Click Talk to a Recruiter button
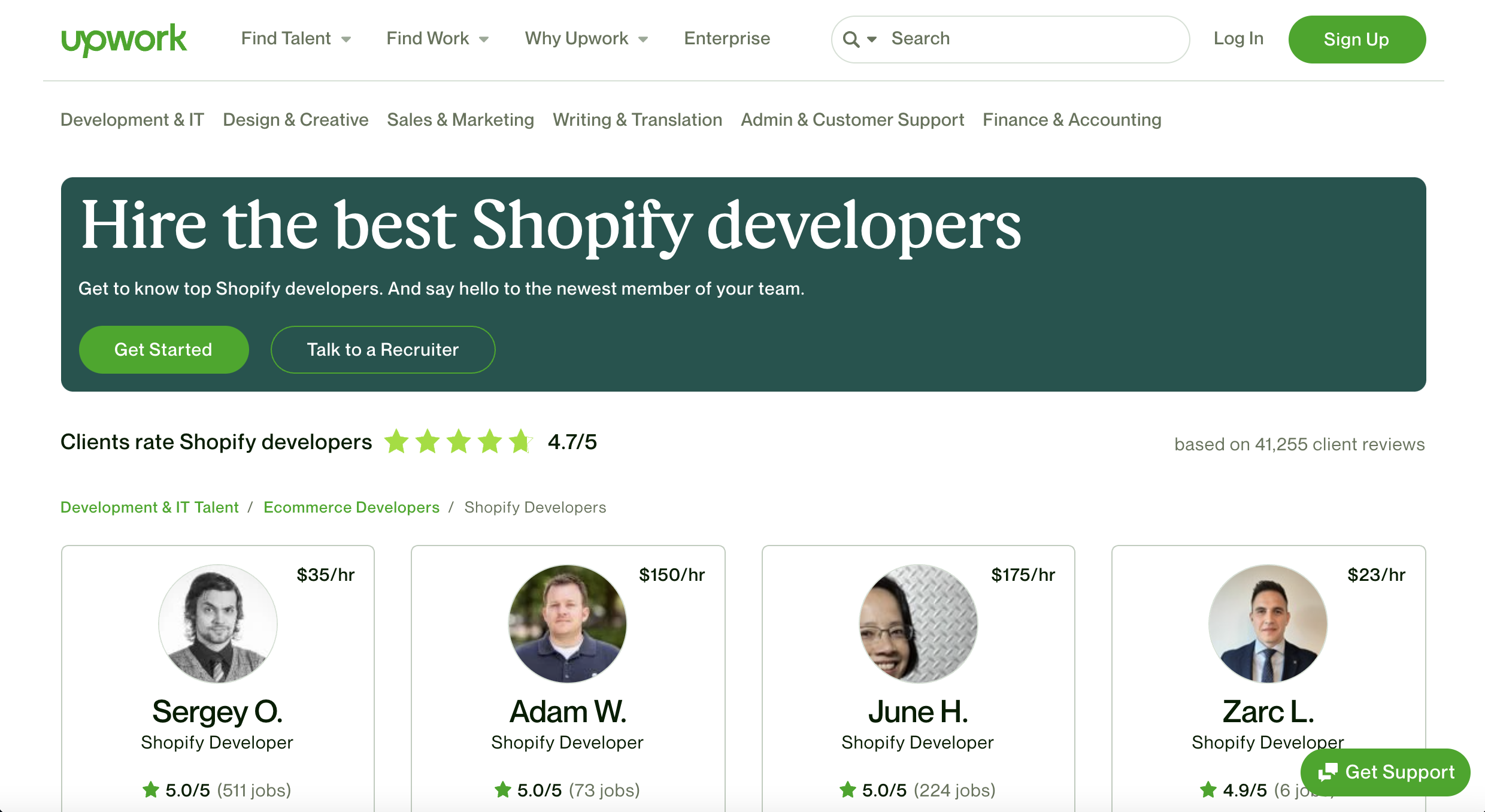The height and width of the screenshot is (812, 1485). (x=383, y=350)
